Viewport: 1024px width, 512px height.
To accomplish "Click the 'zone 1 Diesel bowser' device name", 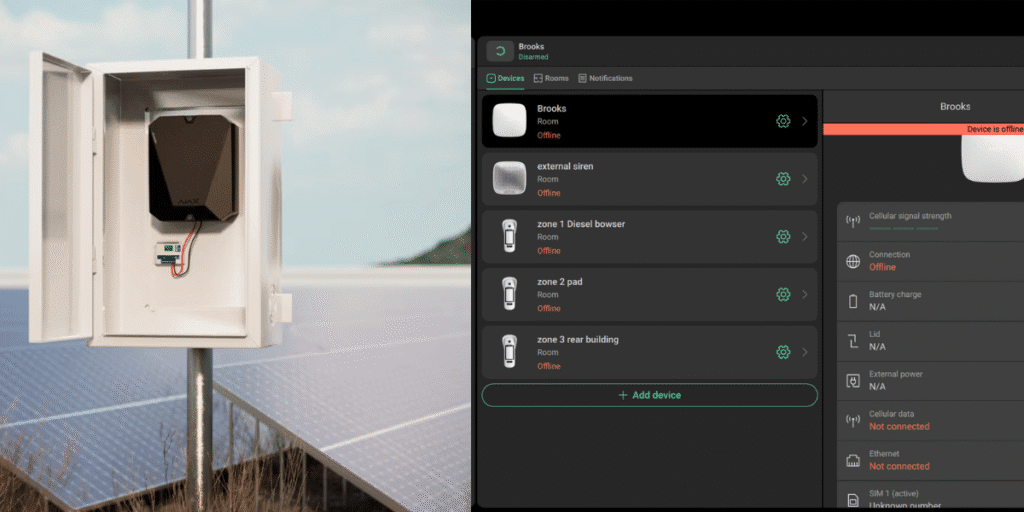I will (x=581, y=224).
